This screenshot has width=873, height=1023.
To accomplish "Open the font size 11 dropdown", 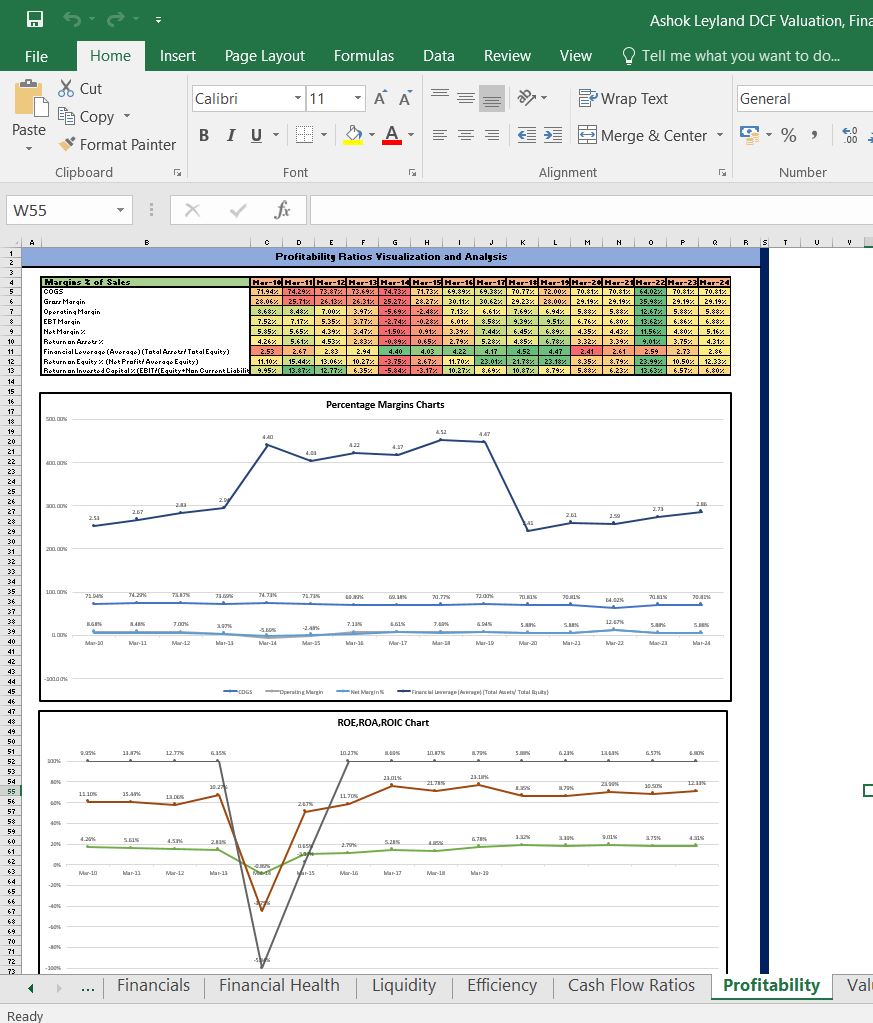I will coord(358,99).
